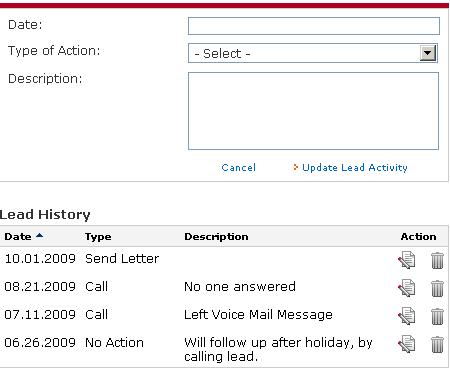Image resolution: width=450 pixels, height=375 pixels.
Task: Delete the 07.11.2009 Call entry
Action: [437, 316]
